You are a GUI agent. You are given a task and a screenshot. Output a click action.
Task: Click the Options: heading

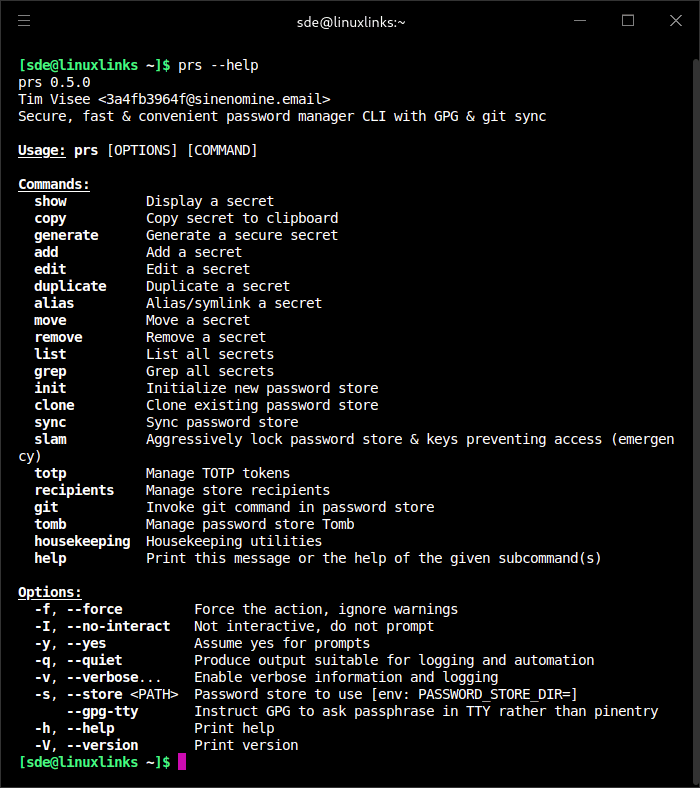point(50,592)
